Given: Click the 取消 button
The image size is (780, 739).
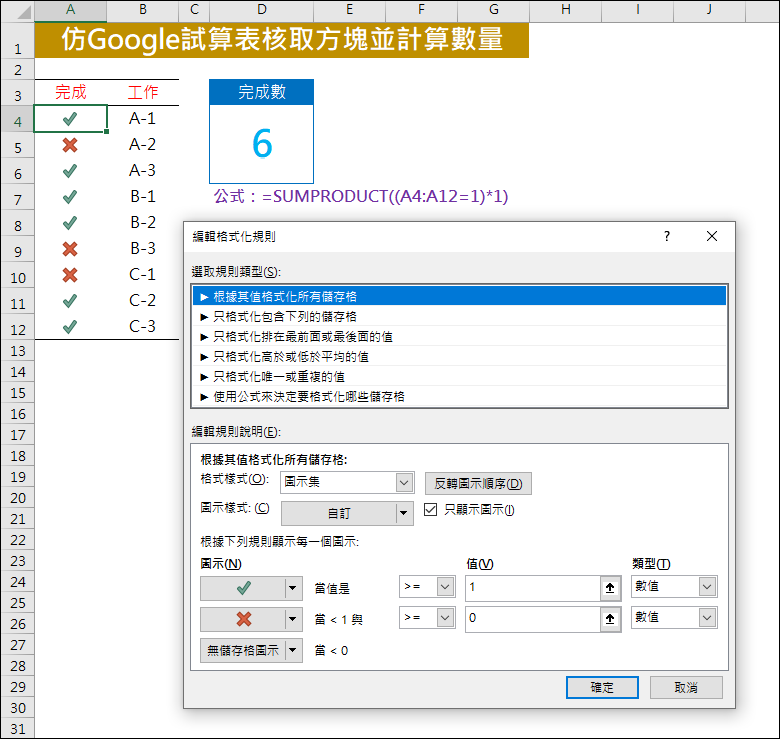Looking at the screenshot, I should pyautogui.click(x=686, y=687).
